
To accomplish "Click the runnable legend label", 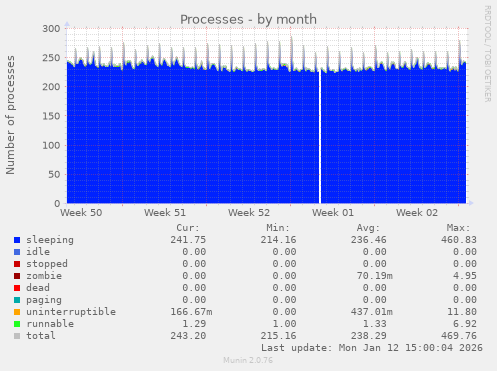I will (50, 324).
